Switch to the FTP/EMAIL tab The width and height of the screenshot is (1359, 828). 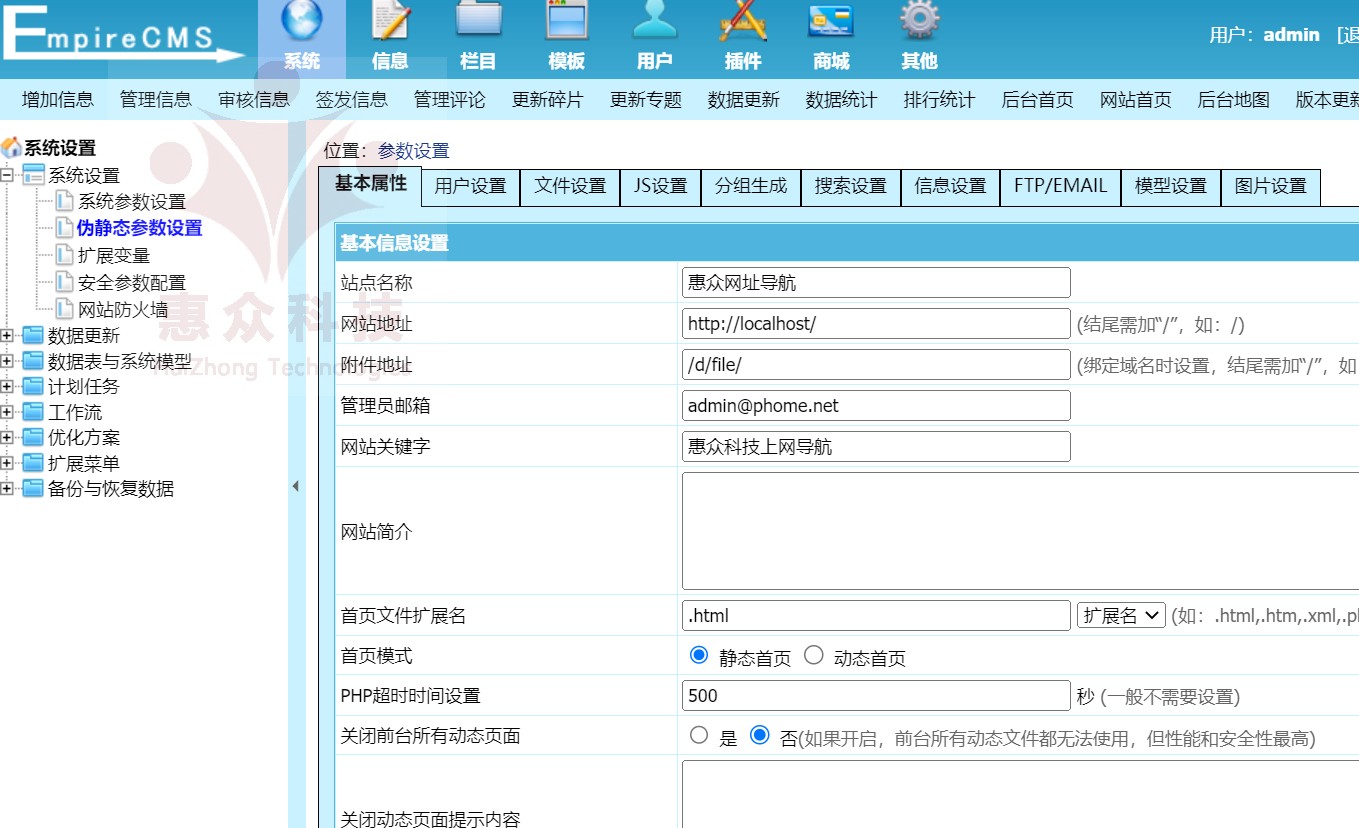[1060, 187]
